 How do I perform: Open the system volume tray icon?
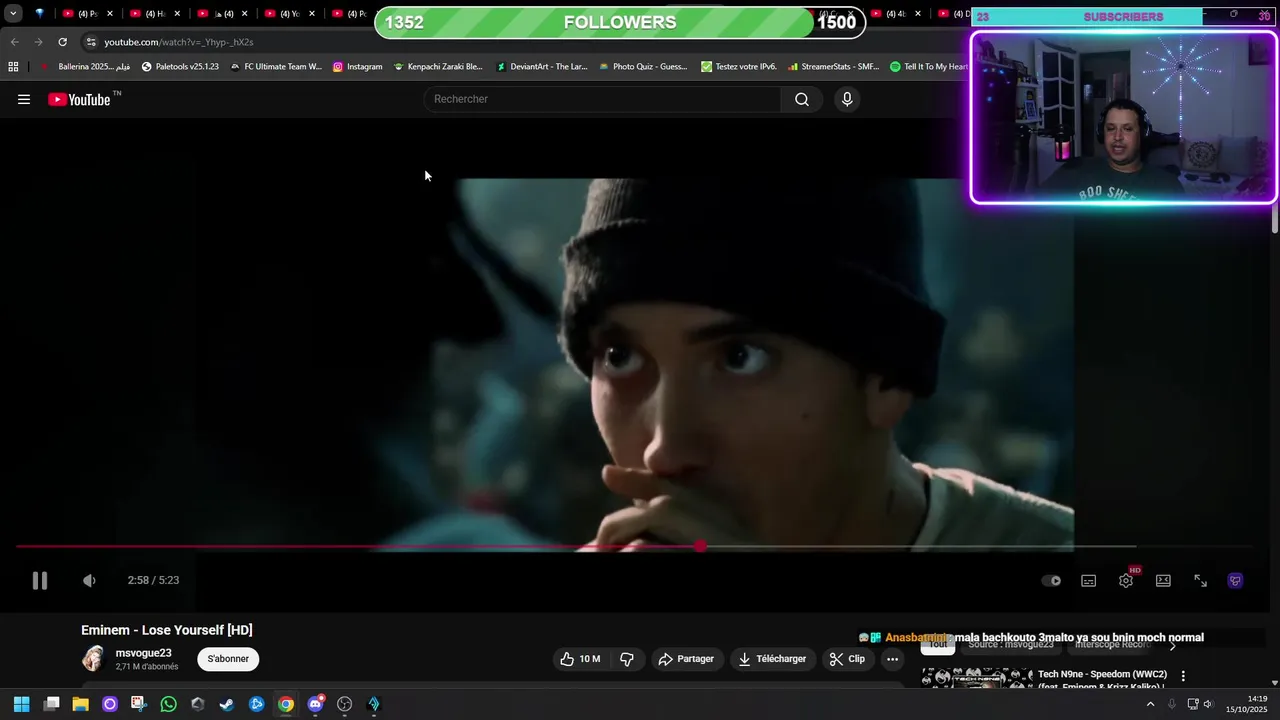click(1208, 704)
